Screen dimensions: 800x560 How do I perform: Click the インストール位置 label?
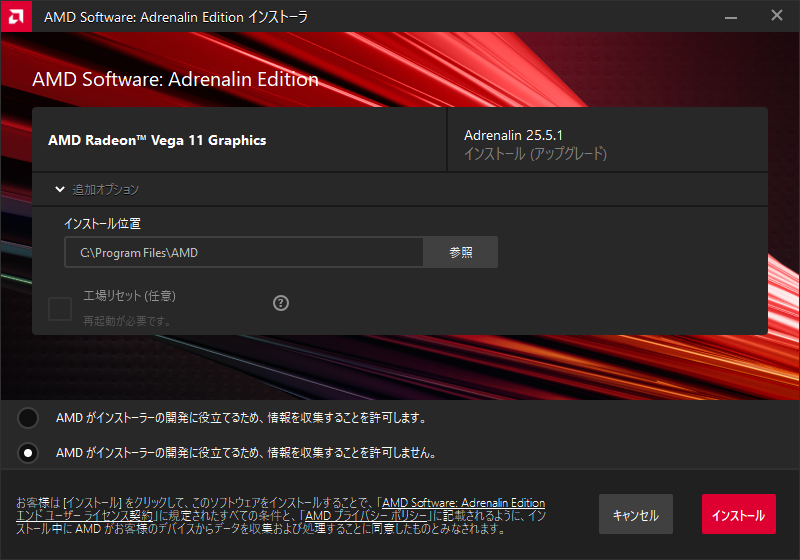pos(102,223)
